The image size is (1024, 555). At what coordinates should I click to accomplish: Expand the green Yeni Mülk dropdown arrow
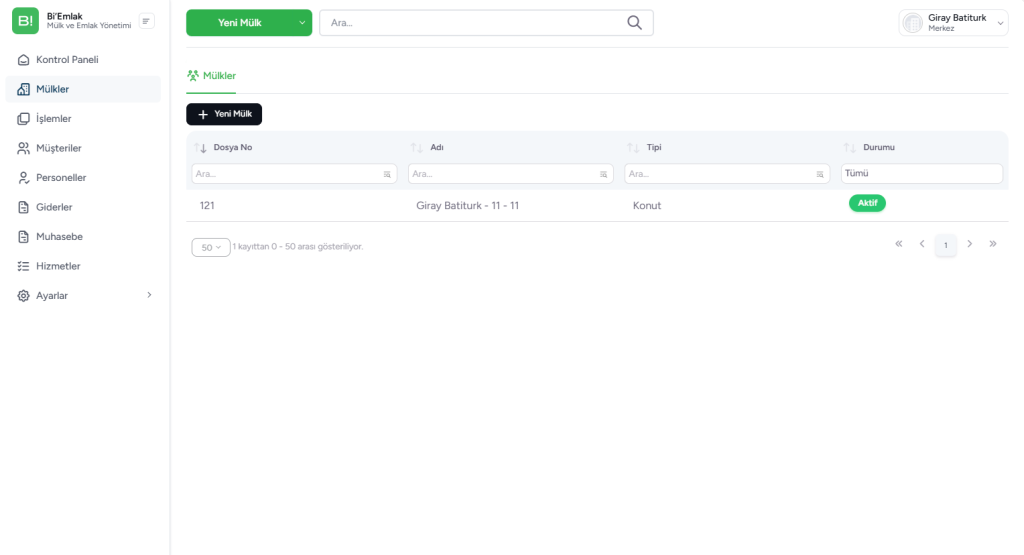point(300,23)
